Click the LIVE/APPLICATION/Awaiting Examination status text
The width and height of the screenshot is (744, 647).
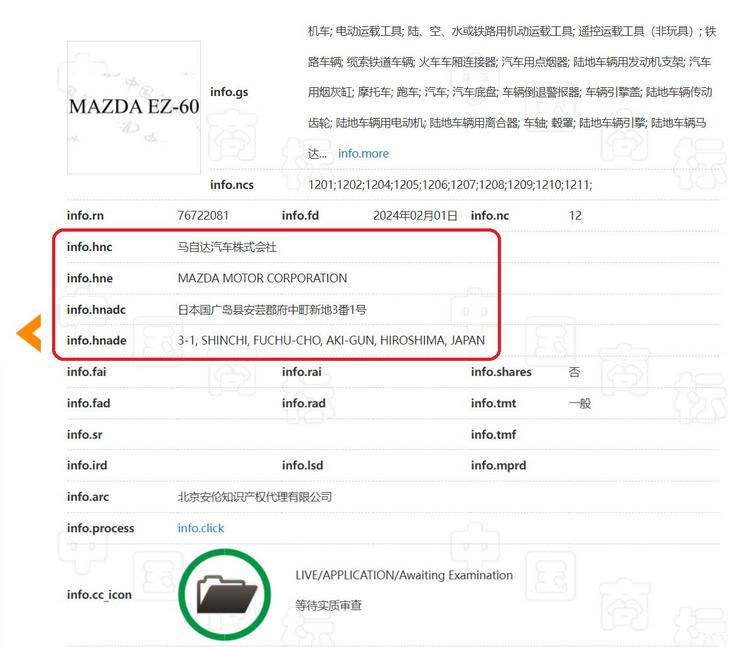pyautogui.click(x=404, y=575)
